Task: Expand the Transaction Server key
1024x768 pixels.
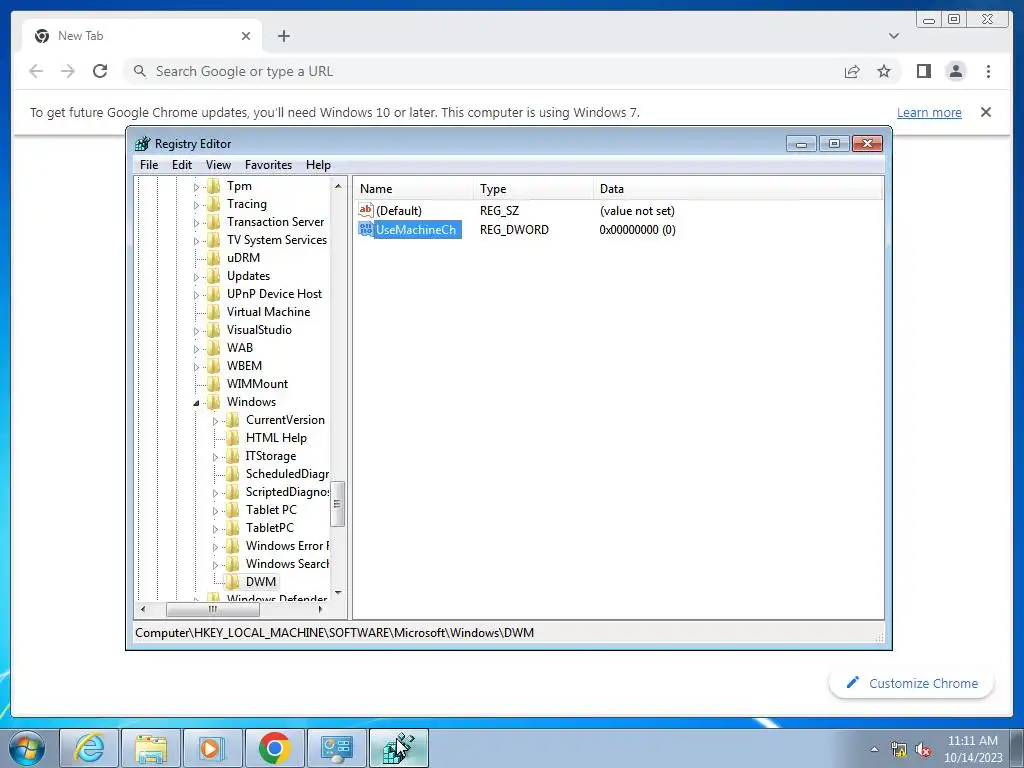Action: click(x=196, y=223)
